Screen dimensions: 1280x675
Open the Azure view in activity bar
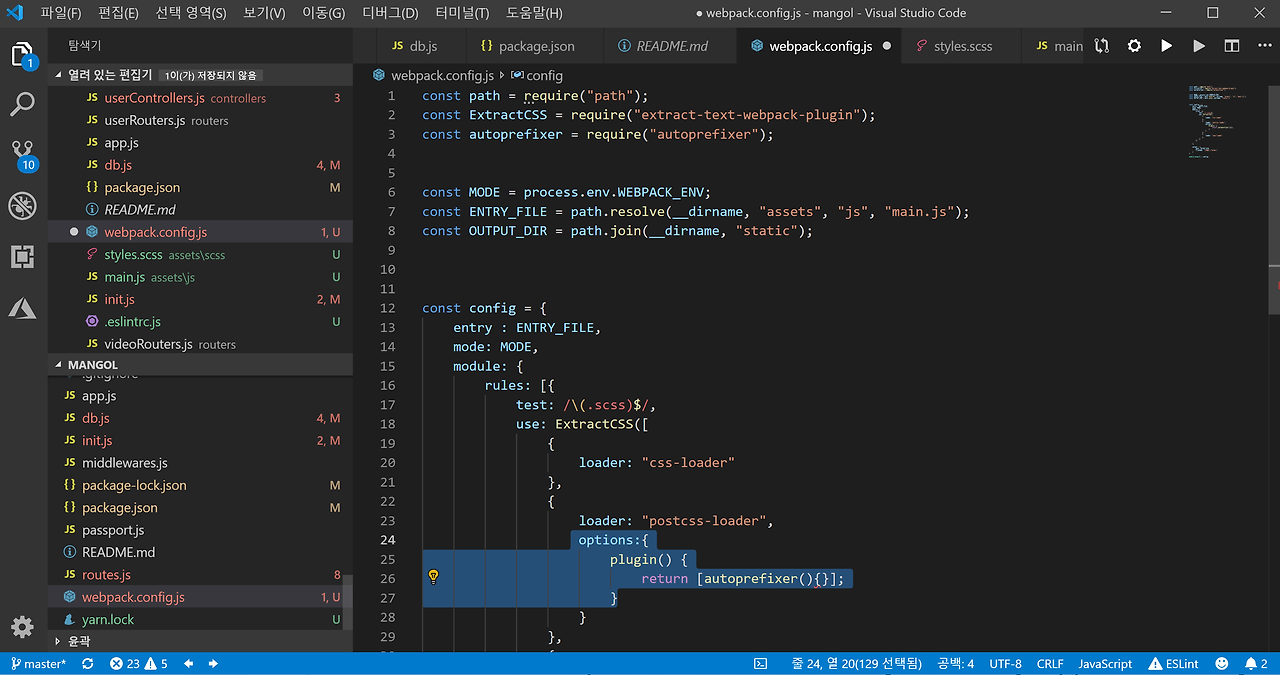pos(22,308)
